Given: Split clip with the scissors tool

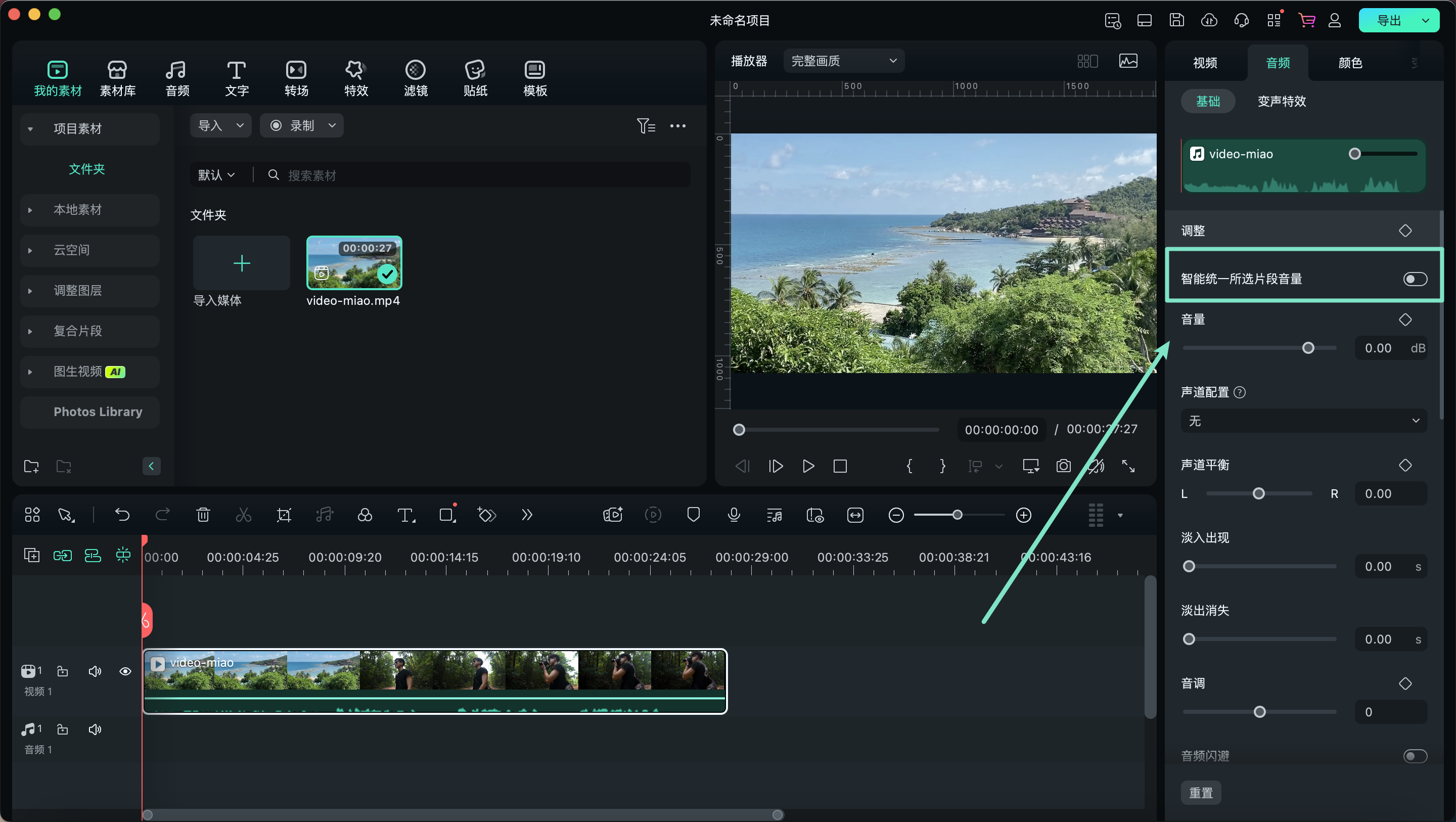Looking at the screenshot, I should pos(244,515).
